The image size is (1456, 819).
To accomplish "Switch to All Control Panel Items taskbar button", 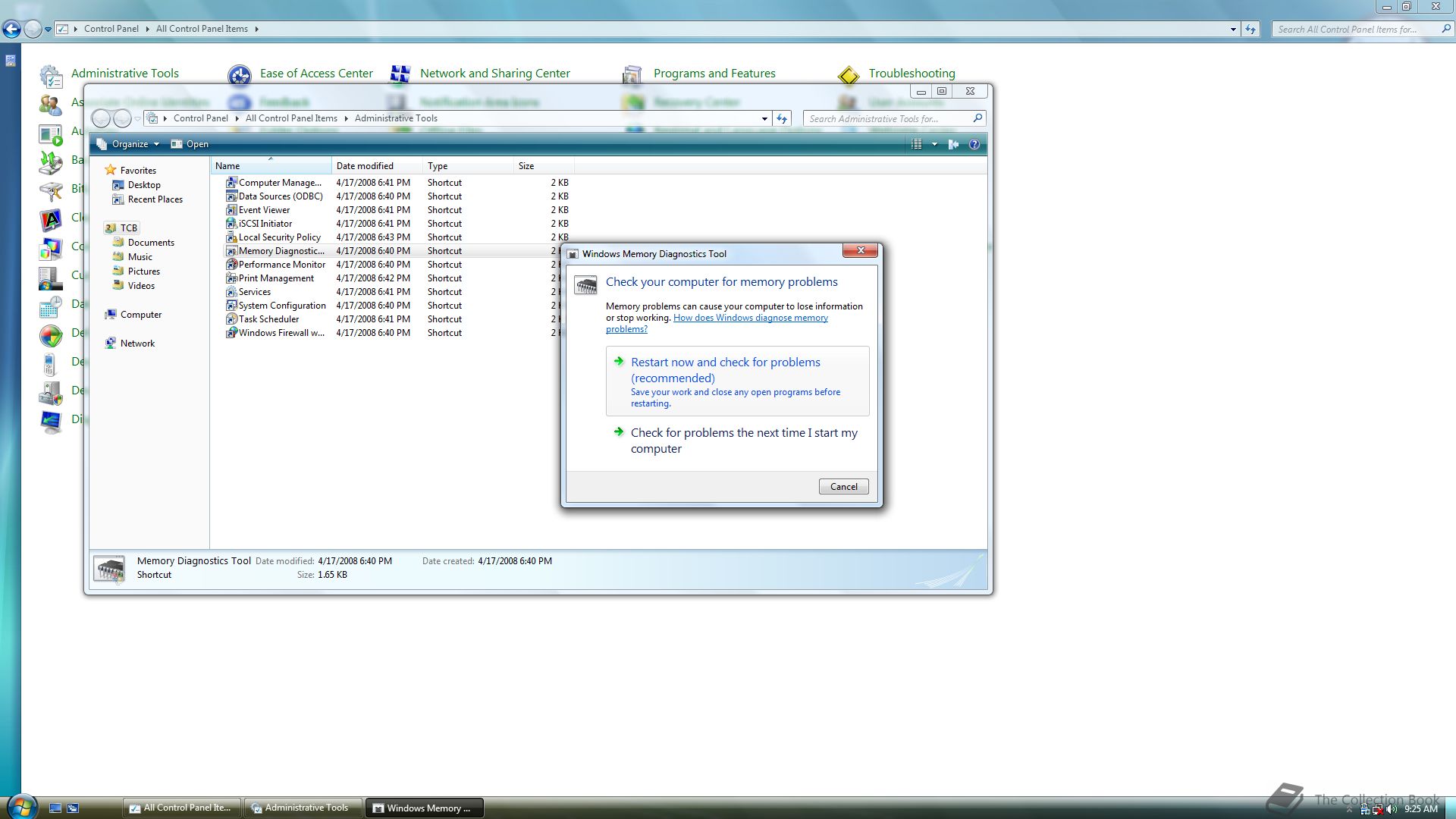I will (x=182, y=808).
